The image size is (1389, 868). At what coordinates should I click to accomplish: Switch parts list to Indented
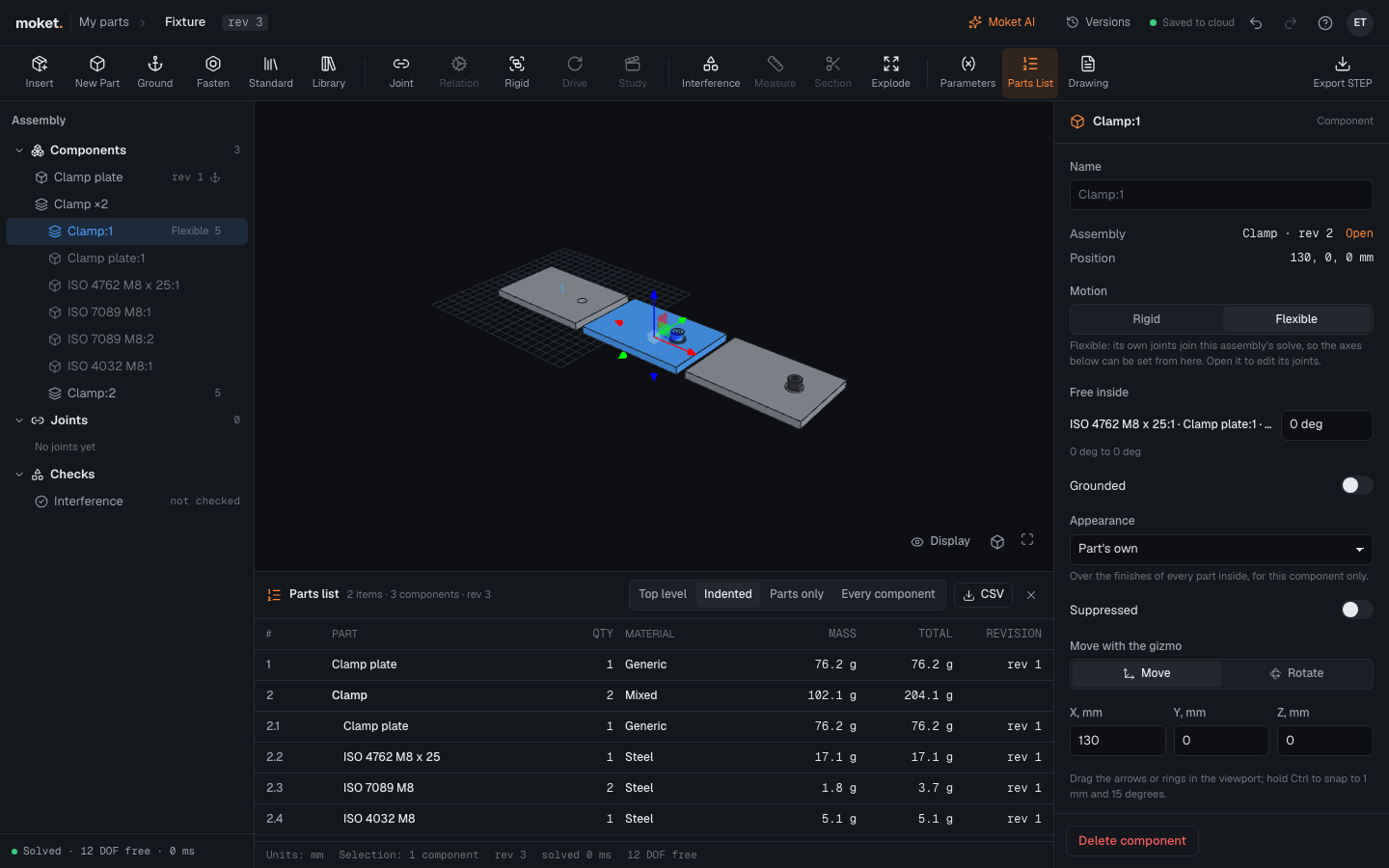[x=727, y=594]
